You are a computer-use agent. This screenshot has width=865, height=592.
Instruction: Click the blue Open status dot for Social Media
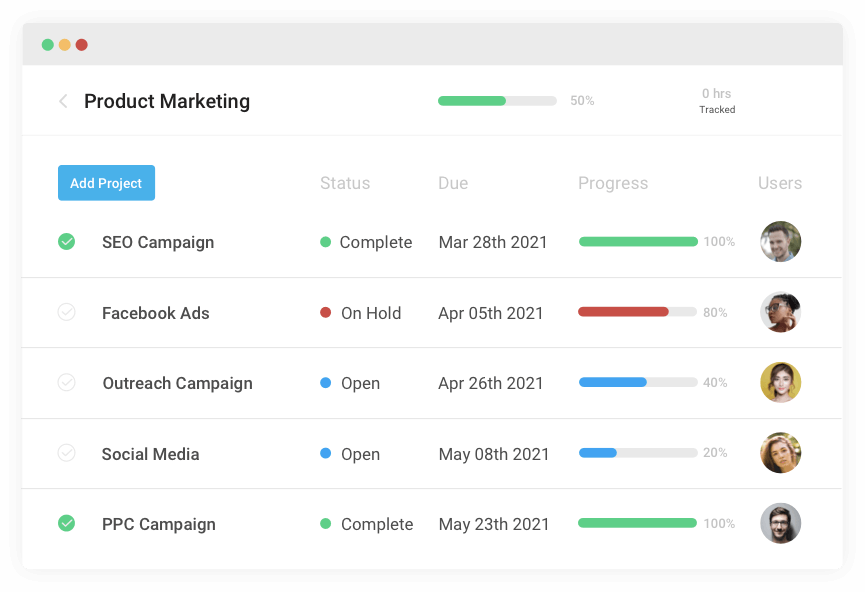click(x=323, y=454)
